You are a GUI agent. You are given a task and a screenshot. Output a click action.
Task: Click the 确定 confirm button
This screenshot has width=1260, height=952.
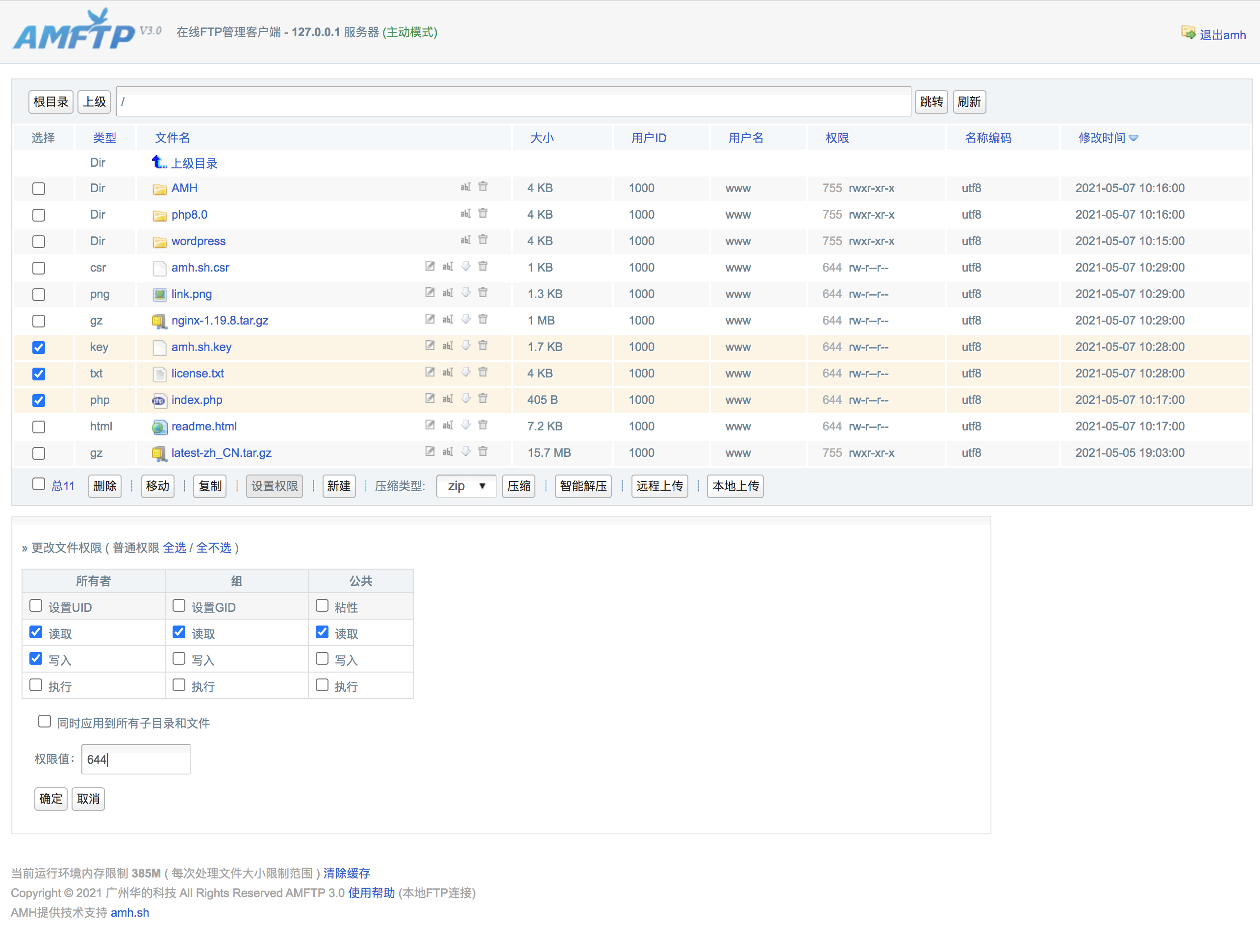(x=50, y=799)
